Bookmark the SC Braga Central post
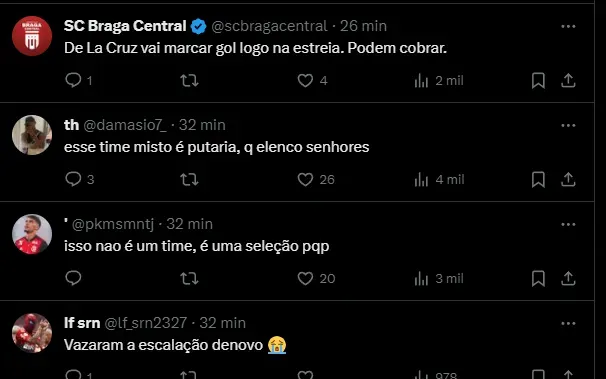The height and width of the screenshot is (379, 606). pos(538,80)
